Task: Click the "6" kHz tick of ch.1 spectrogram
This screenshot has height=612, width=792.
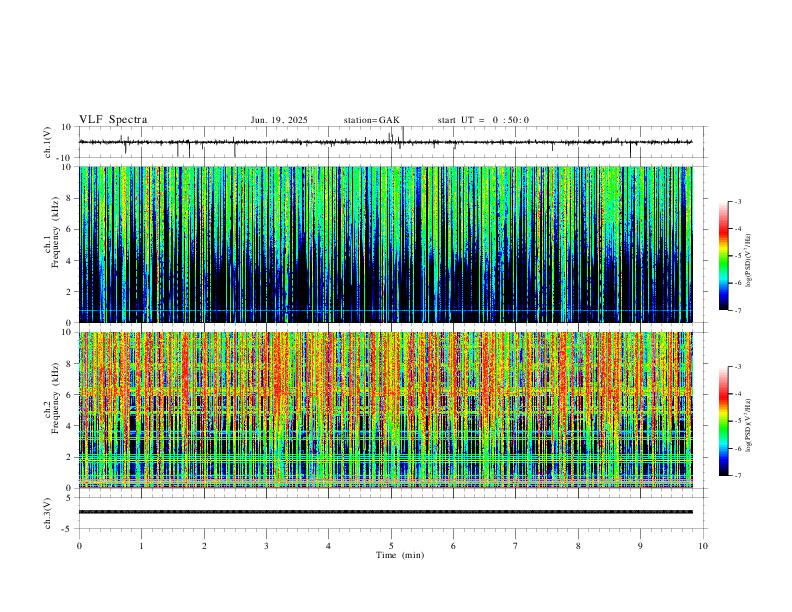Action: (x=69, y=229)
